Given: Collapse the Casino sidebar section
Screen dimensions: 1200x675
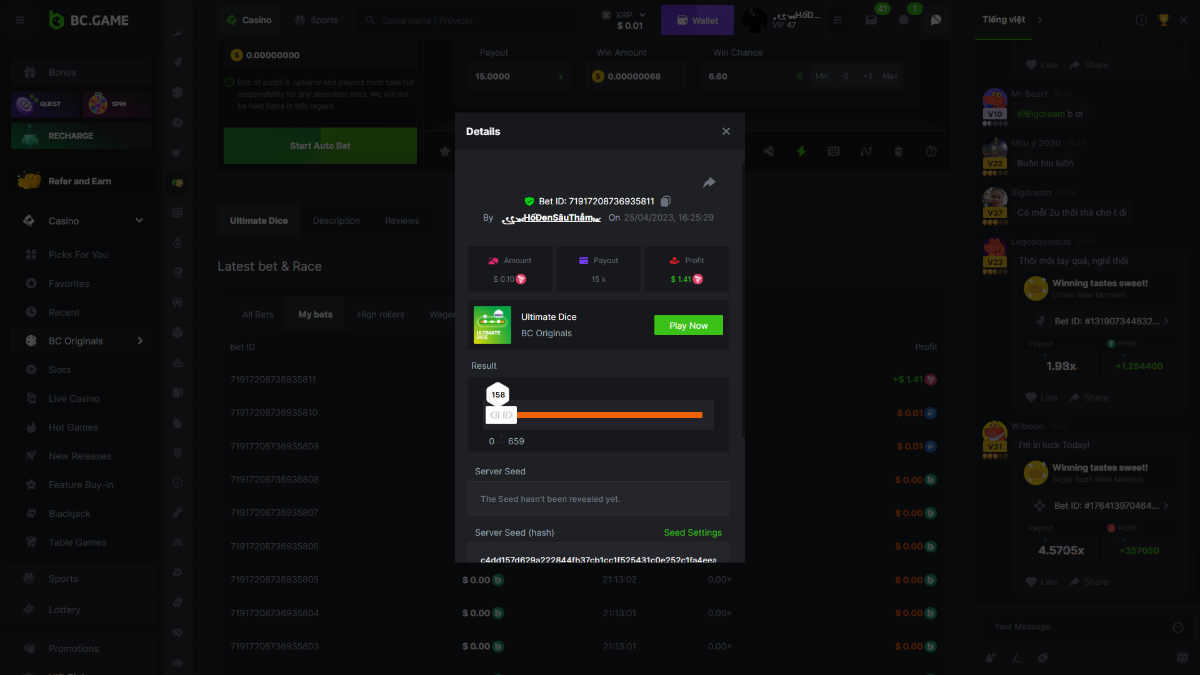Looking at the screenshot, I should click(x=139, y=221).
